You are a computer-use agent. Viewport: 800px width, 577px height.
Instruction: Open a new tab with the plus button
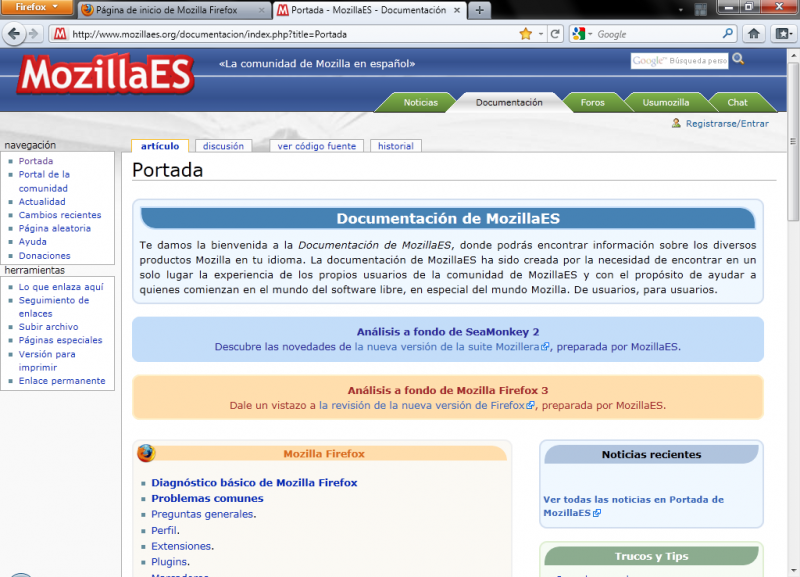click(479, 10)
